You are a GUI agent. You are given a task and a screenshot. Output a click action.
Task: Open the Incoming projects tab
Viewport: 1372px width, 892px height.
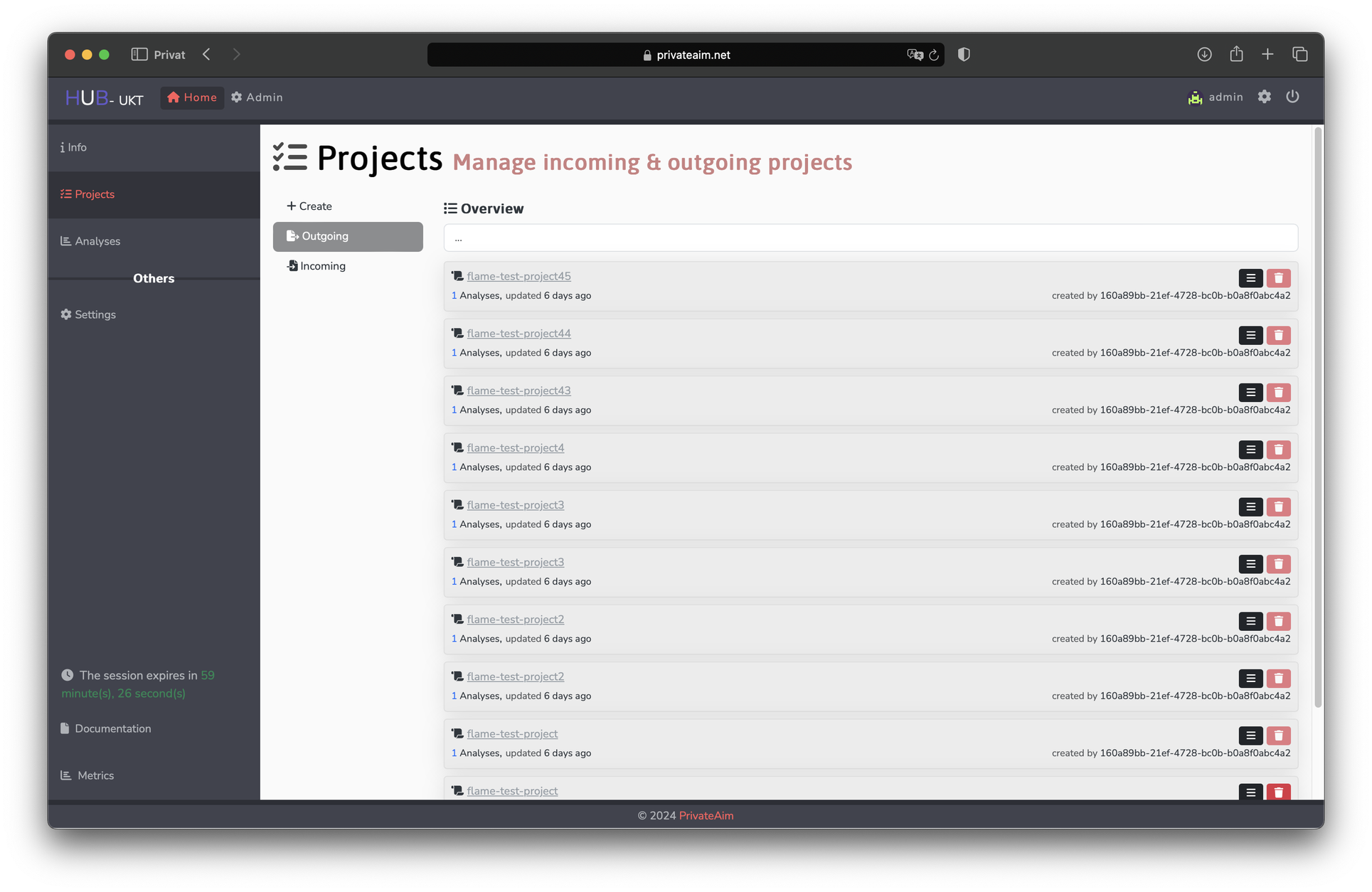coord(321,265)
